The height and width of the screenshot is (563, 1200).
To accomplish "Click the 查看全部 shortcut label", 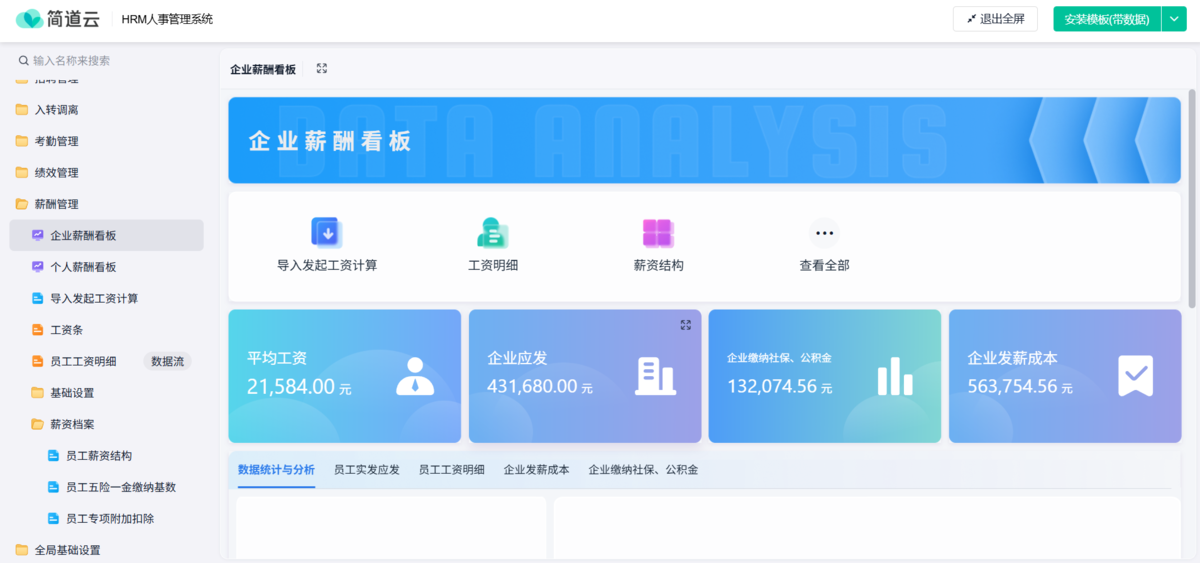I will (x=824, y=266).
